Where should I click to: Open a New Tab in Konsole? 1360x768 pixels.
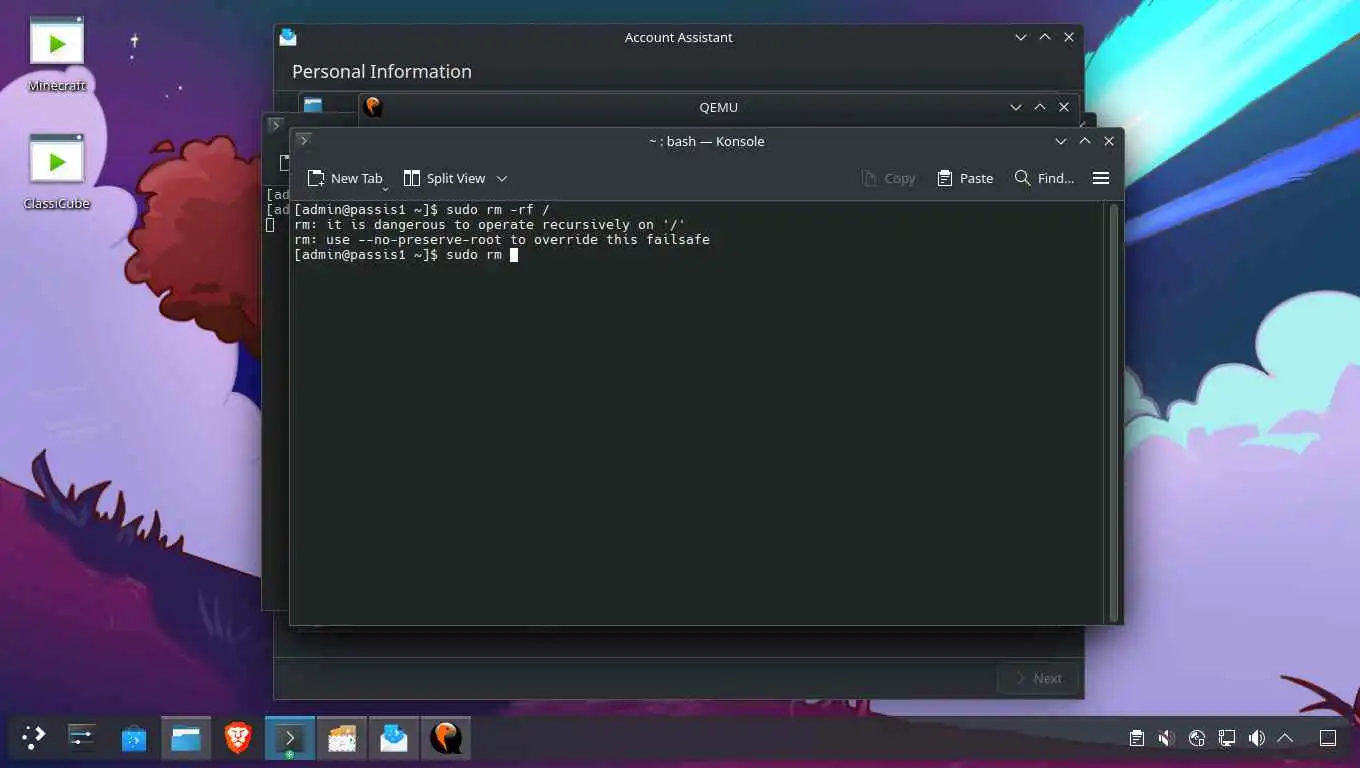point(345,178)
